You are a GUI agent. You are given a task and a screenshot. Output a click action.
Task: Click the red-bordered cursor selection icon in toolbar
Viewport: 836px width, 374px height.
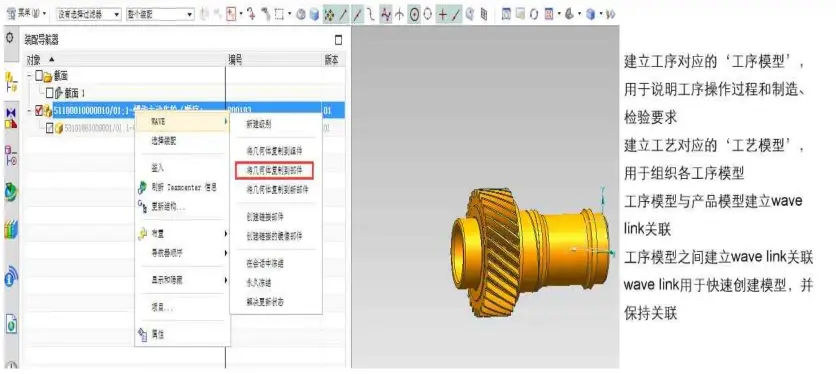[x=231, y=14]
